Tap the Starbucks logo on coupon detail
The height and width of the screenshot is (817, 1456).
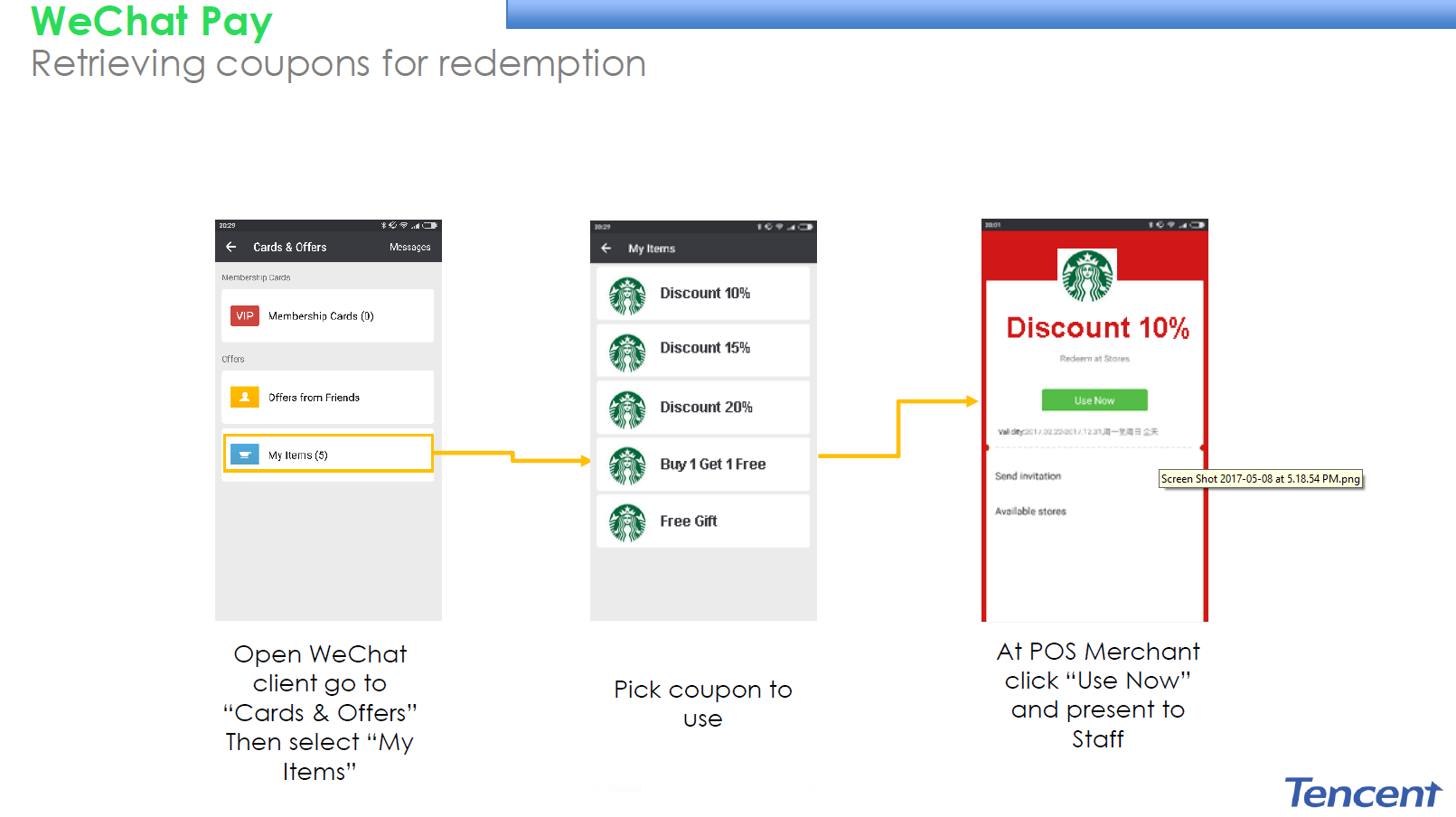click(x=1087, y=276)
